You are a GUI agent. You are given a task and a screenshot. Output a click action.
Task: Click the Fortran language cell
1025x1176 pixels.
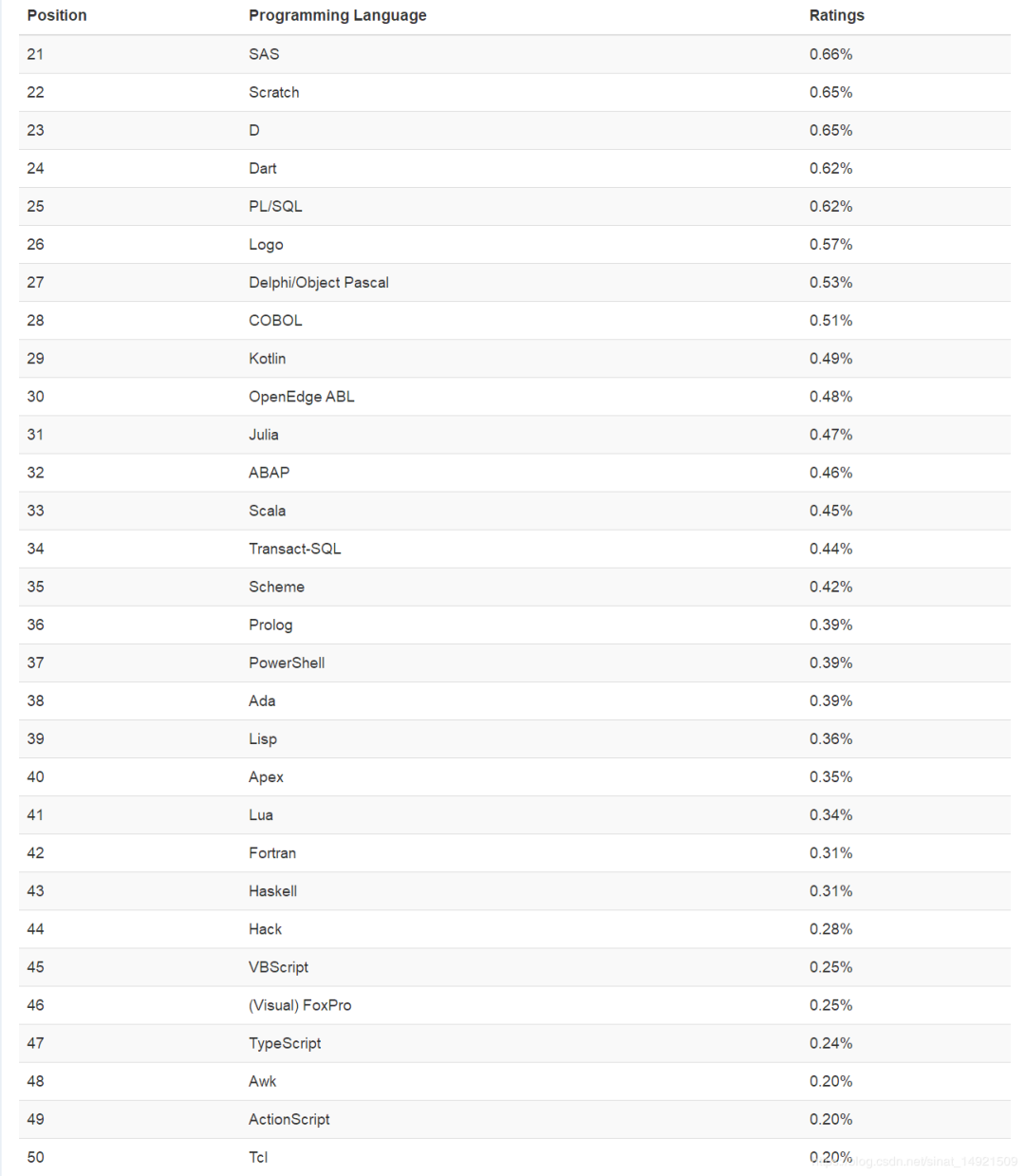click(272, 852)
